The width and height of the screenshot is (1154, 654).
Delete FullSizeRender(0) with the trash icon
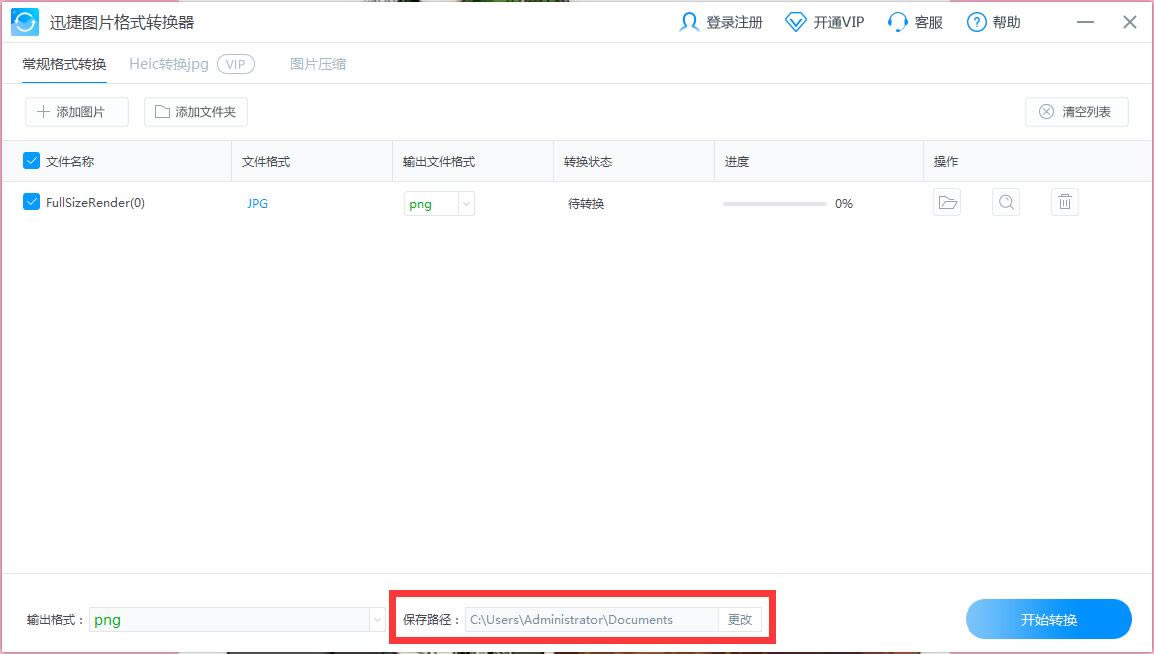pyautogui.click(x=1065, y=203)
